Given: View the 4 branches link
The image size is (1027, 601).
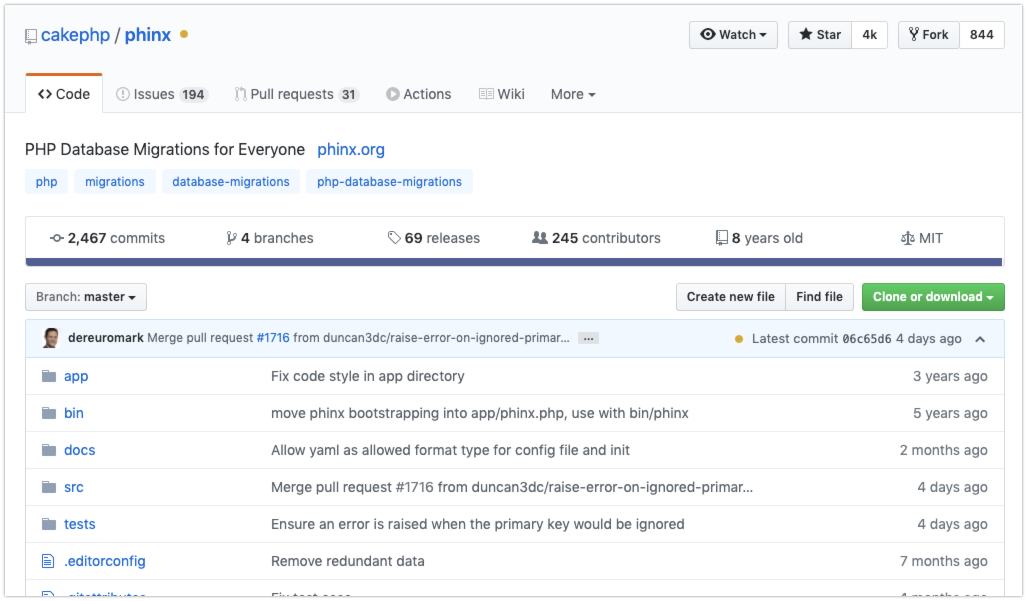Looking at the screenshot, I should point(270,238).
